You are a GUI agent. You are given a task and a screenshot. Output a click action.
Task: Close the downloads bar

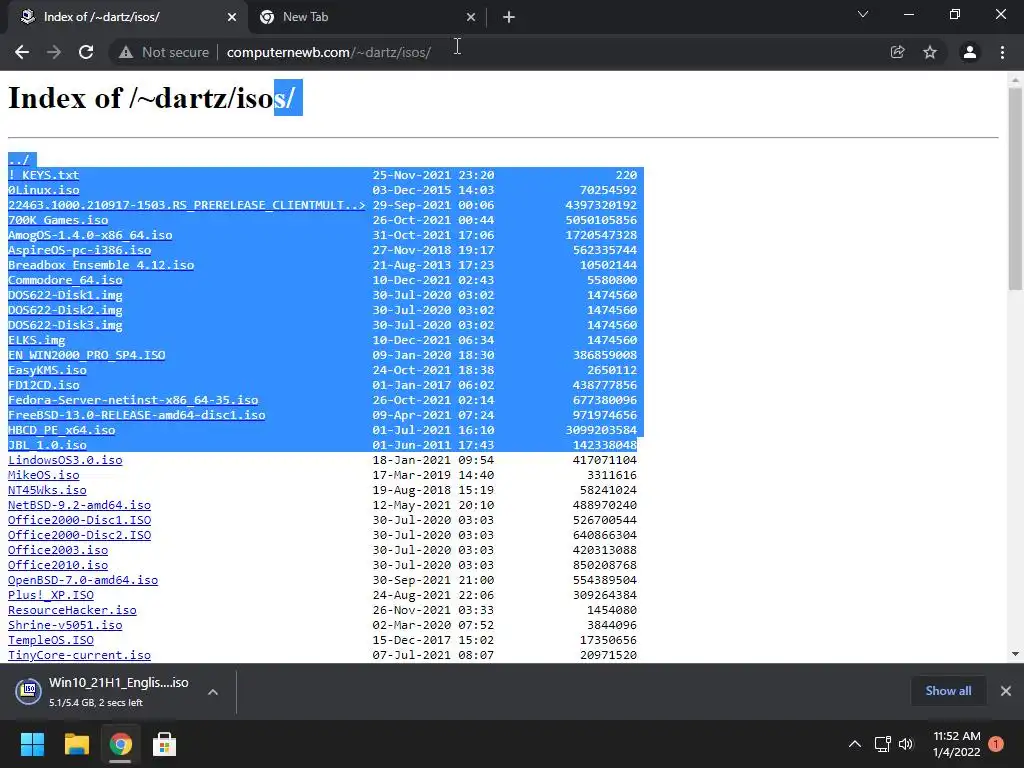[1006, 691]
